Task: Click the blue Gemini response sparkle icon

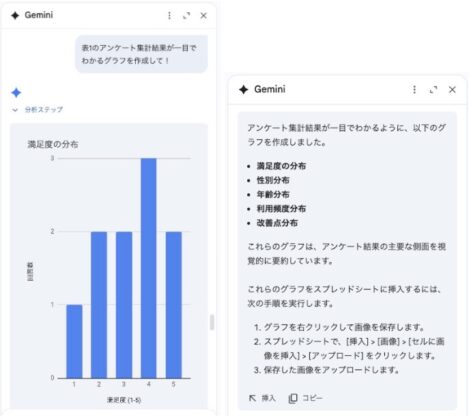Action: 16,92
